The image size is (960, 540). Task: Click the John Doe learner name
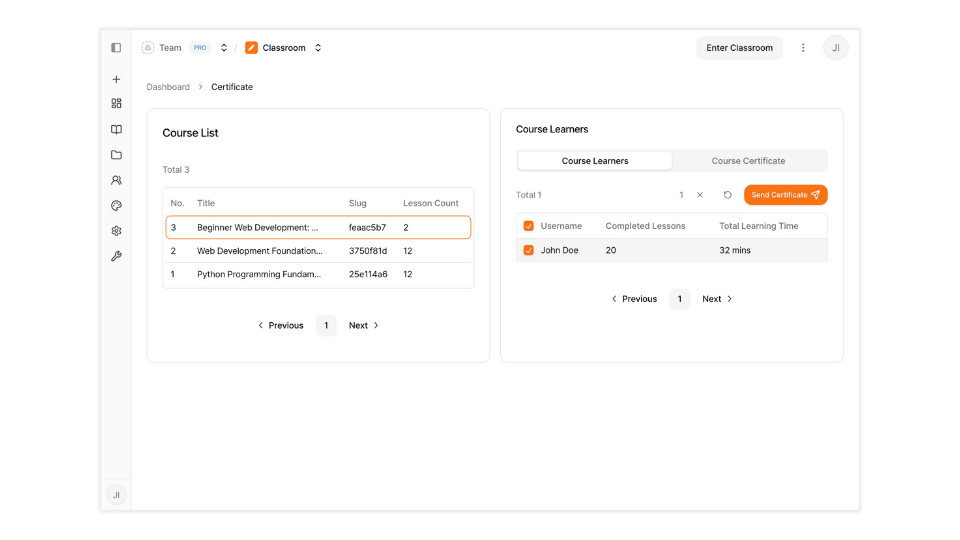pos(559,250)
